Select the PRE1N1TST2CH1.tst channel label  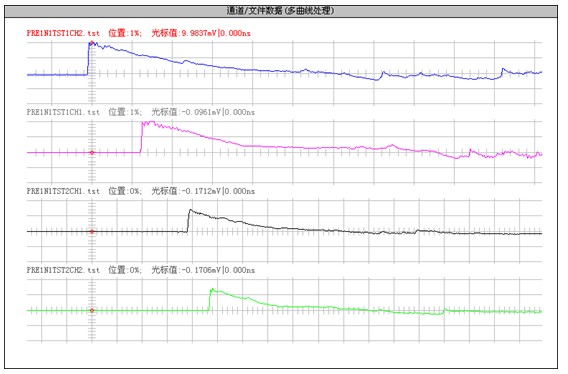[x=63, y=191]
